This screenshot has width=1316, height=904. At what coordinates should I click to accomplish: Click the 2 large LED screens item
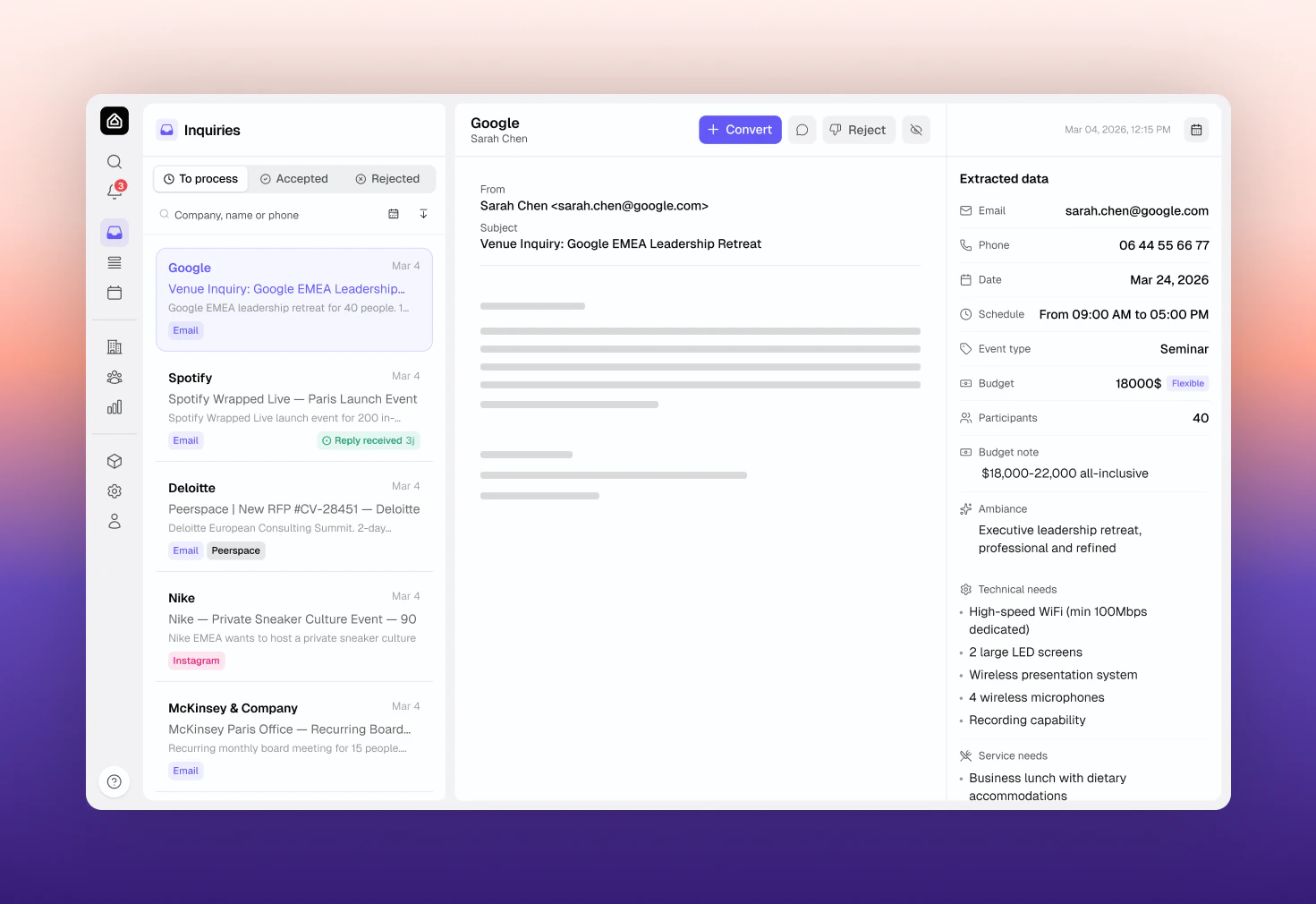(x=1025, y=652)
